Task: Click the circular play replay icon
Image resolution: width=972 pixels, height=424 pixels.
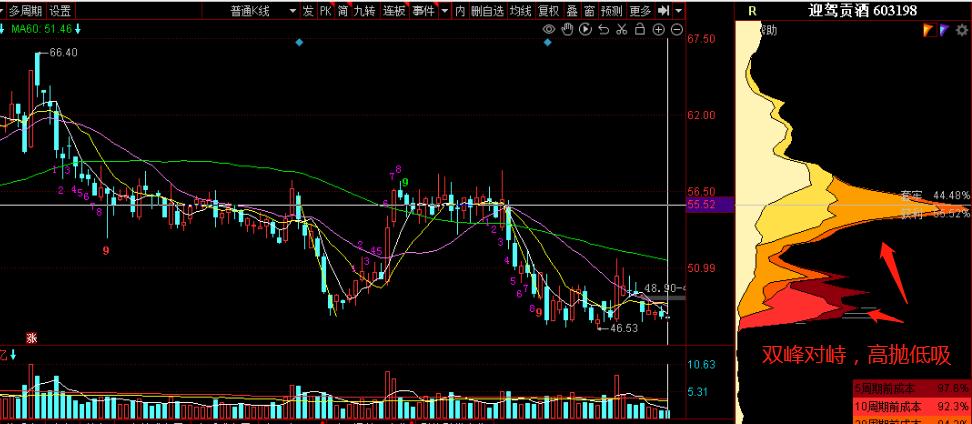Action: 585,30
